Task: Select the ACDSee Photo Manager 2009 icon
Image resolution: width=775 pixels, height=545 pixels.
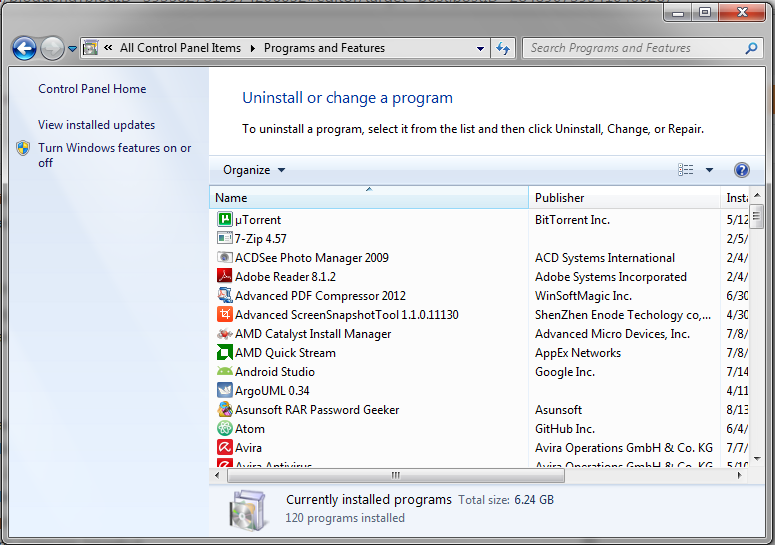Action: tap(225, 257)
